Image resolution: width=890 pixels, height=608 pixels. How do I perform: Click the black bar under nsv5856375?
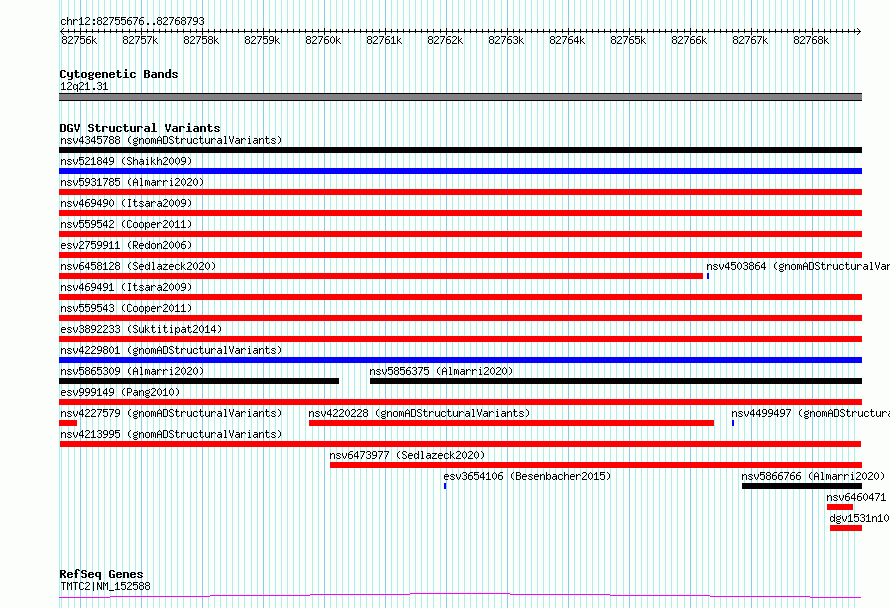point(616,381)
